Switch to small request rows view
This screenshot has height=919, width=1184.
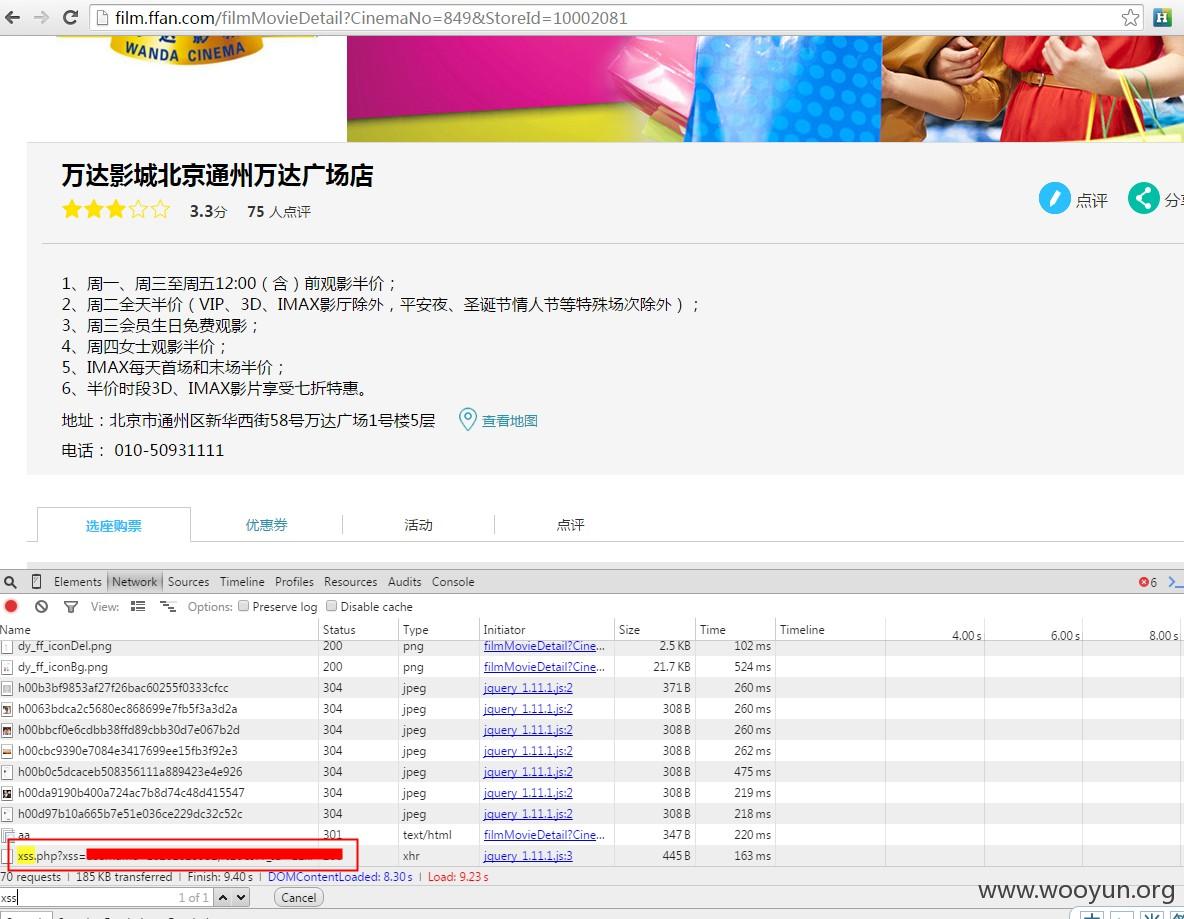[168, 606]
